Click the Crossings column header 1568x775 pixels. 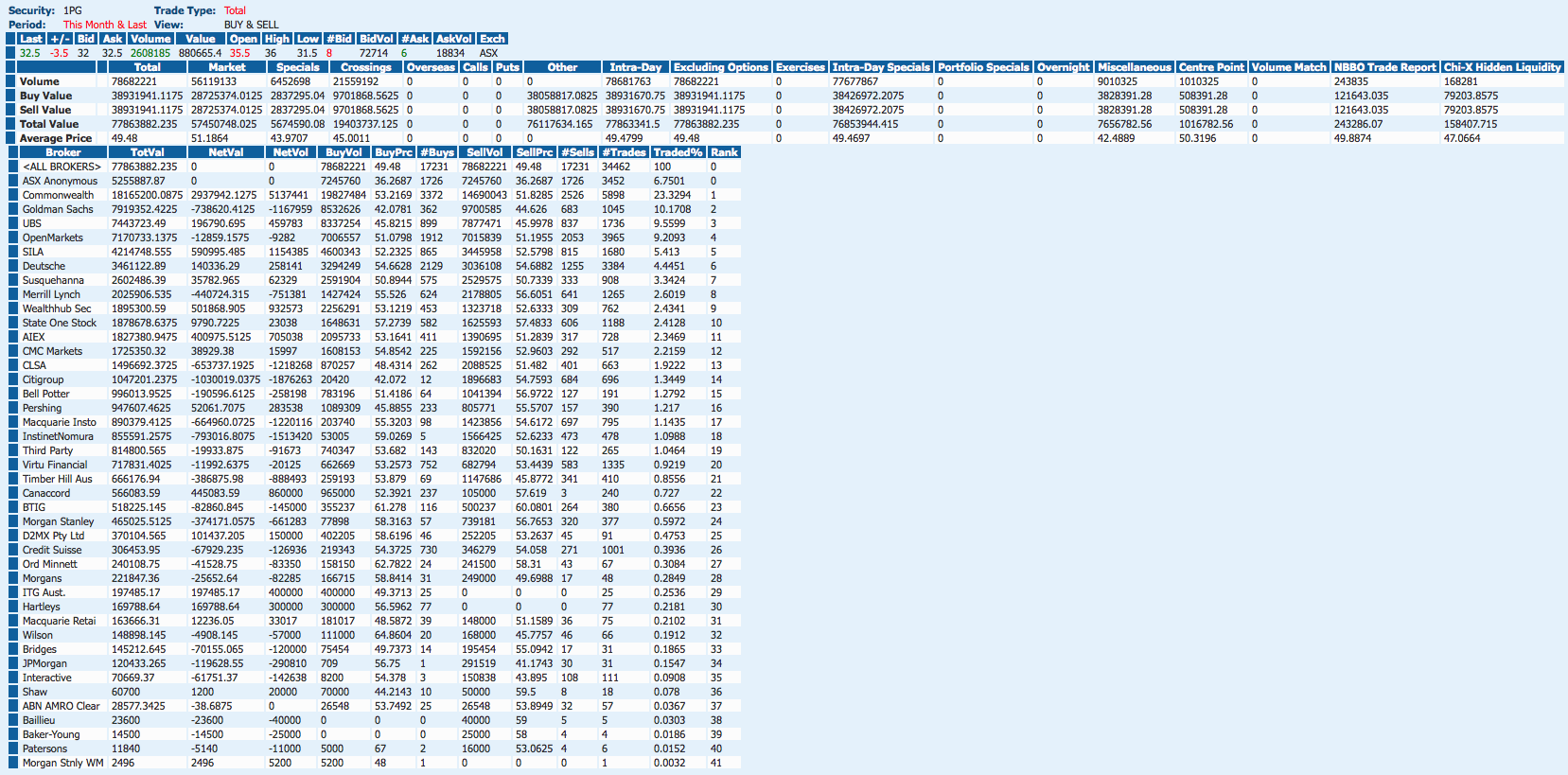pos(366,67)
